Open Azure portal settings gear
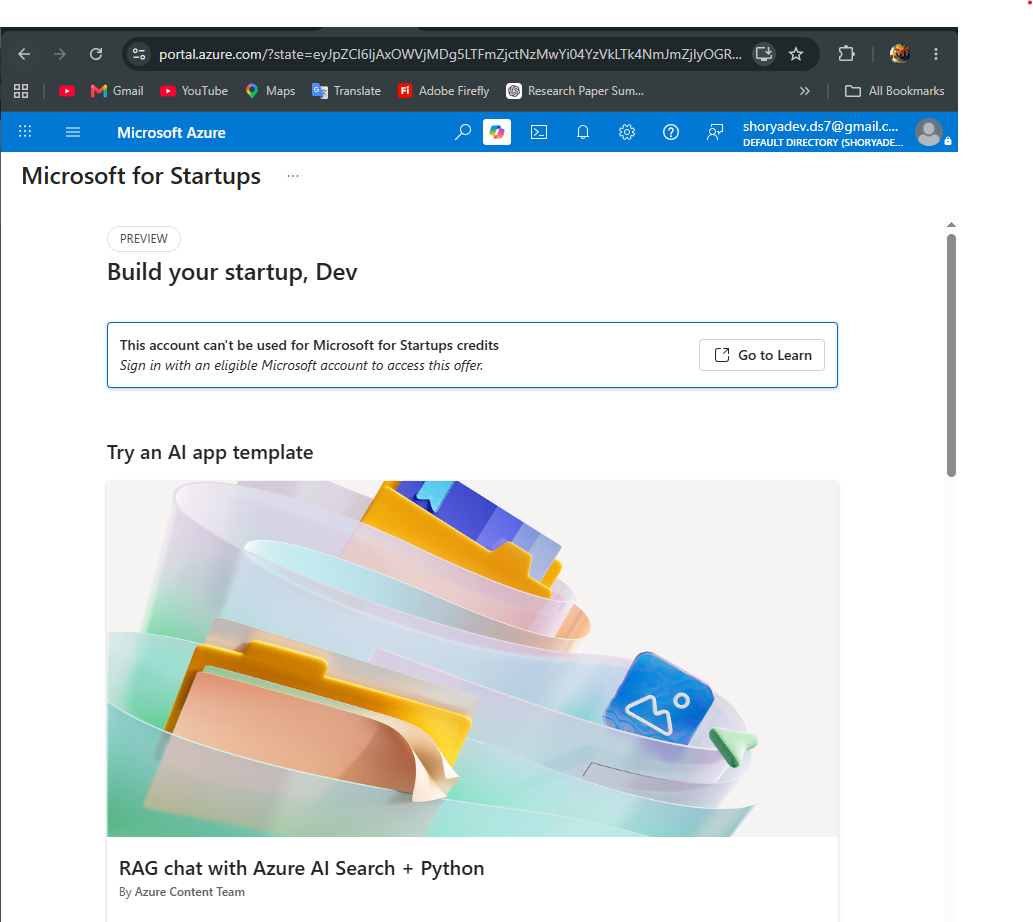This screenshot has height=922, width=1033. pyautogui.click(x=627, y=132)
